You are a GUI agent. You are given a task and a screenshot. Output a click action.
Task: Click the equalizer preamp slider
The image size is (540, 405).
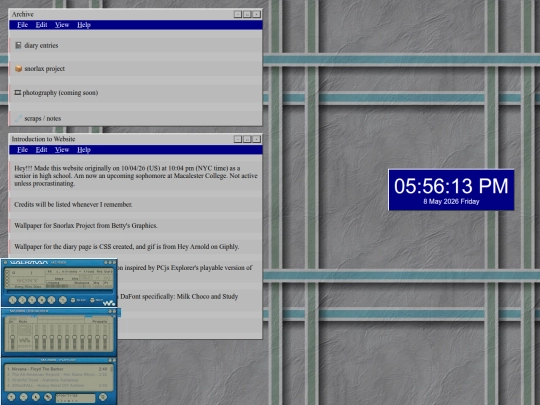click(x=12, y=338)
